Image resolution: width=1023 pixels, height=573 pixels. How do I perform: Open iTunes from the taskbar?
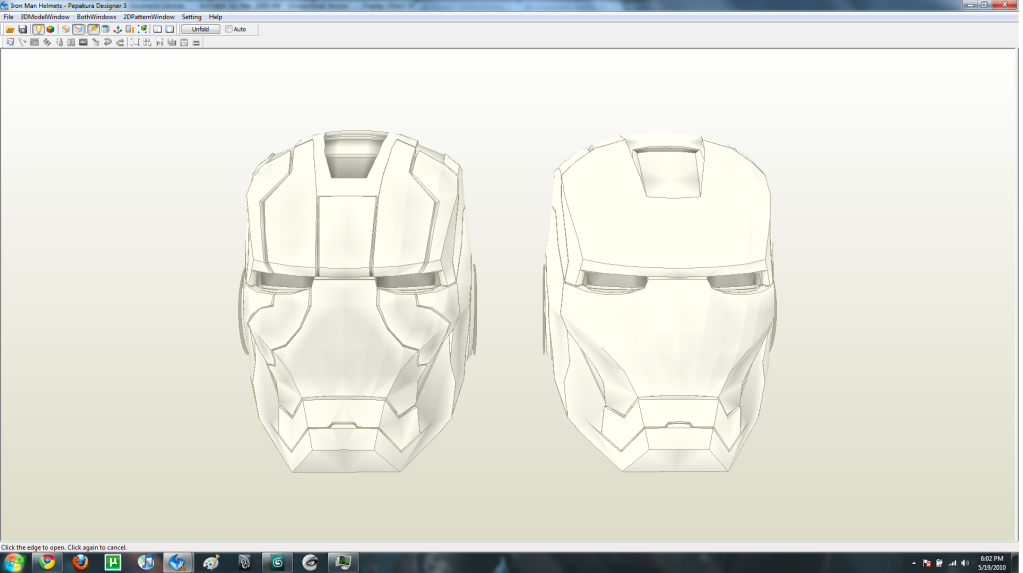click(145, 562)
